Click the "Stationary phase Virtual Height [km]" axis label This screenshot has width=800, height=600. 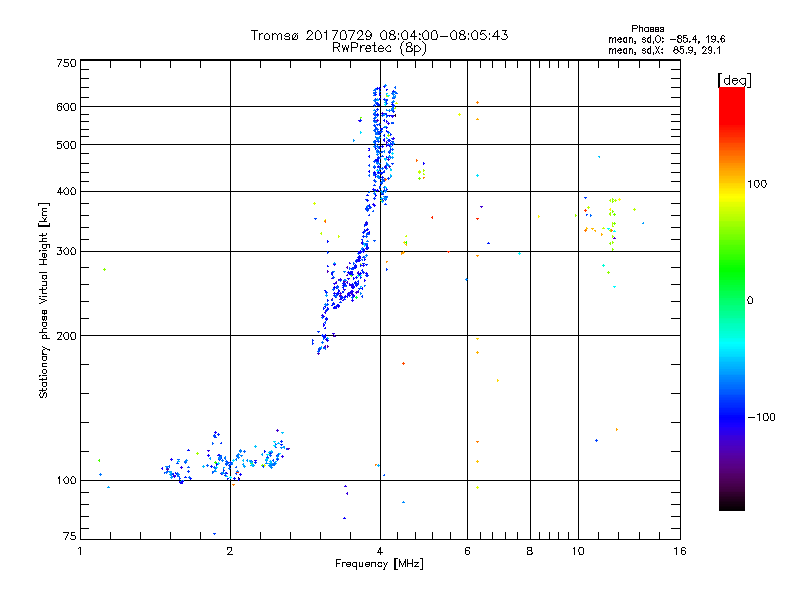43,300
